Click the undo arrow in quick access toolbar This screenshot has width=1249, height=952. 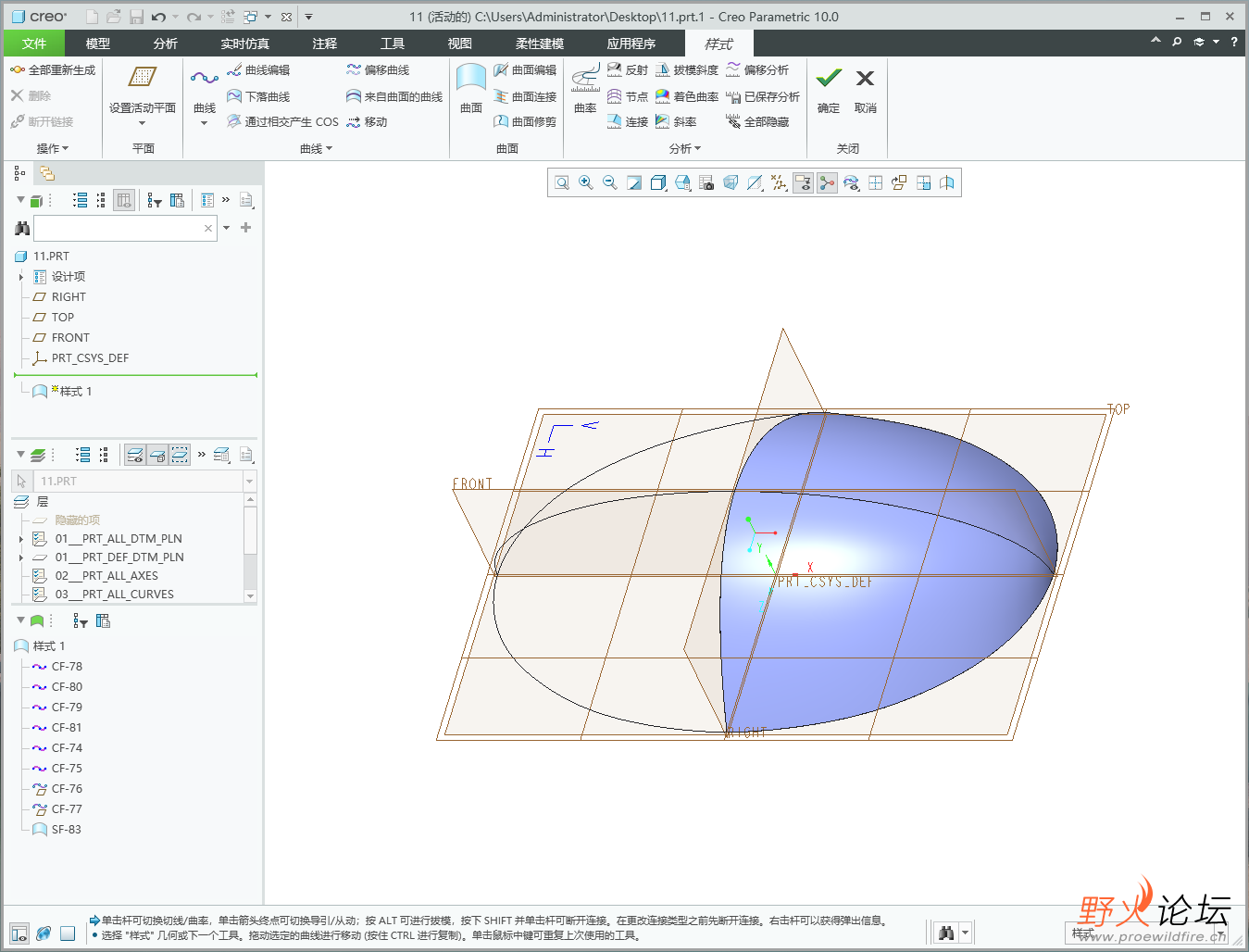pyautogui.click(x=159, y=17)
